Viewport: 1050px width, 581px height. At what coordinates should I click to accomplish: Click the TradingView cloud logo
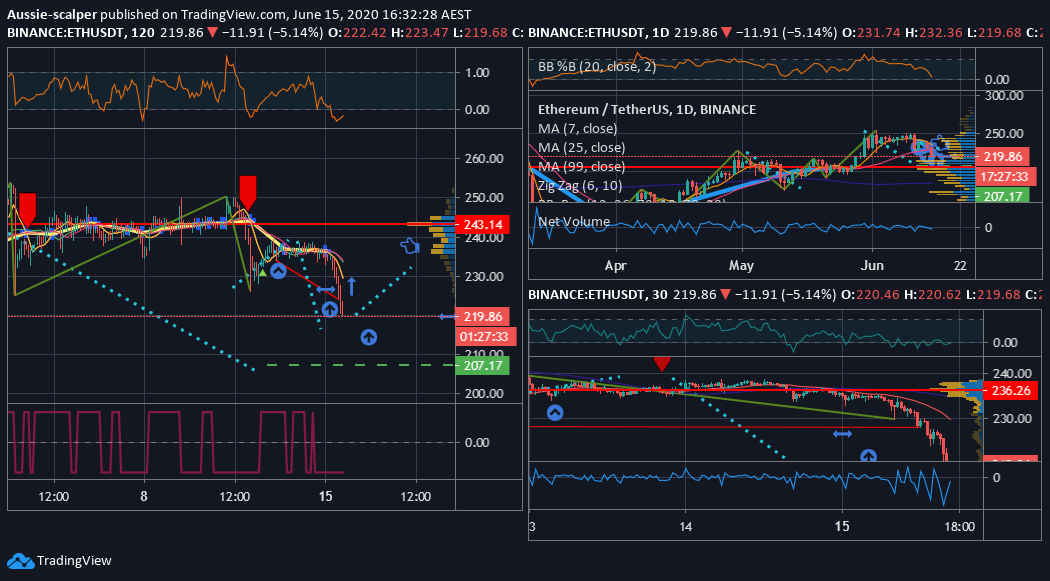click(20, 561)
